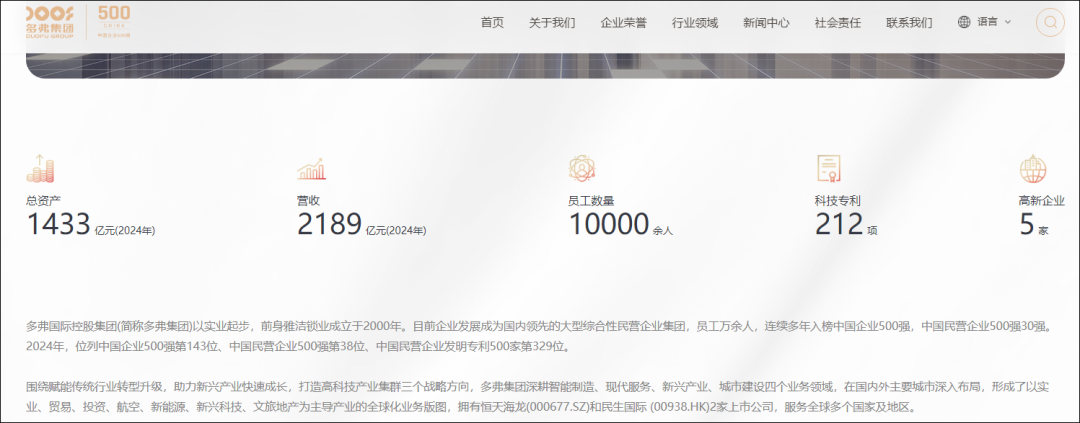Click the 科技专利 label

click(838, 200)
